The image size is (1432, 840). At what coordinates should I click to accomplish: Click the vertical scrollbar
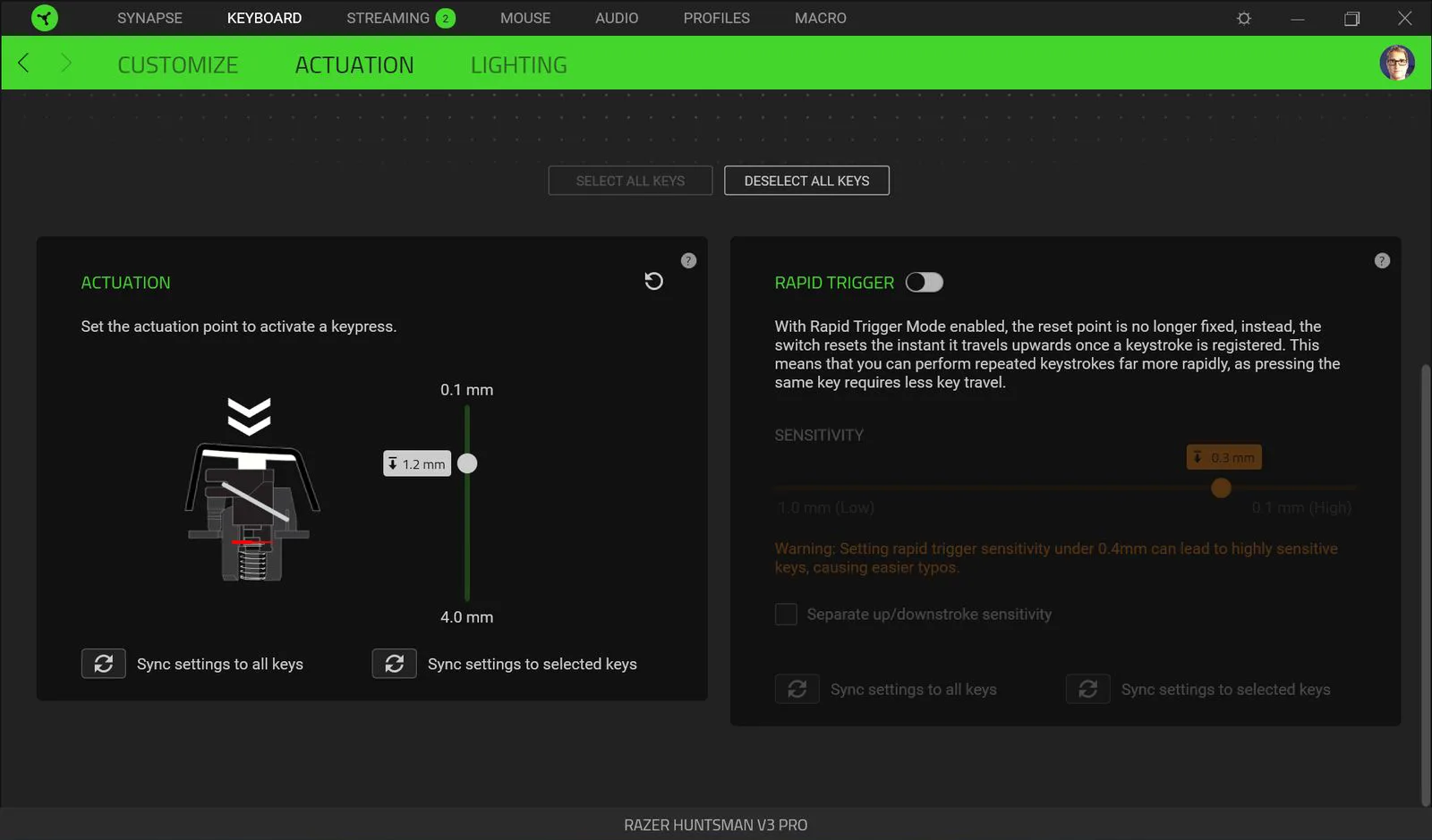(x=1426, y=585)
